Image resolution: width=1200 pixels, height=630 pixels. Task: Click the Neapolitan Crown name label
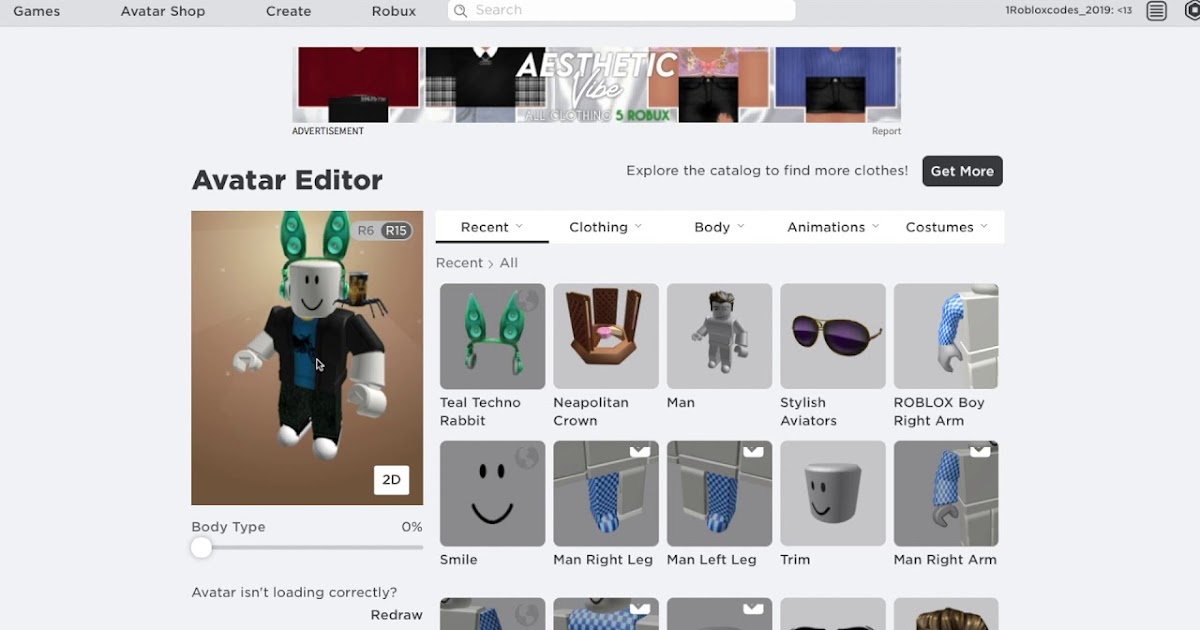(x=591, y=411)
